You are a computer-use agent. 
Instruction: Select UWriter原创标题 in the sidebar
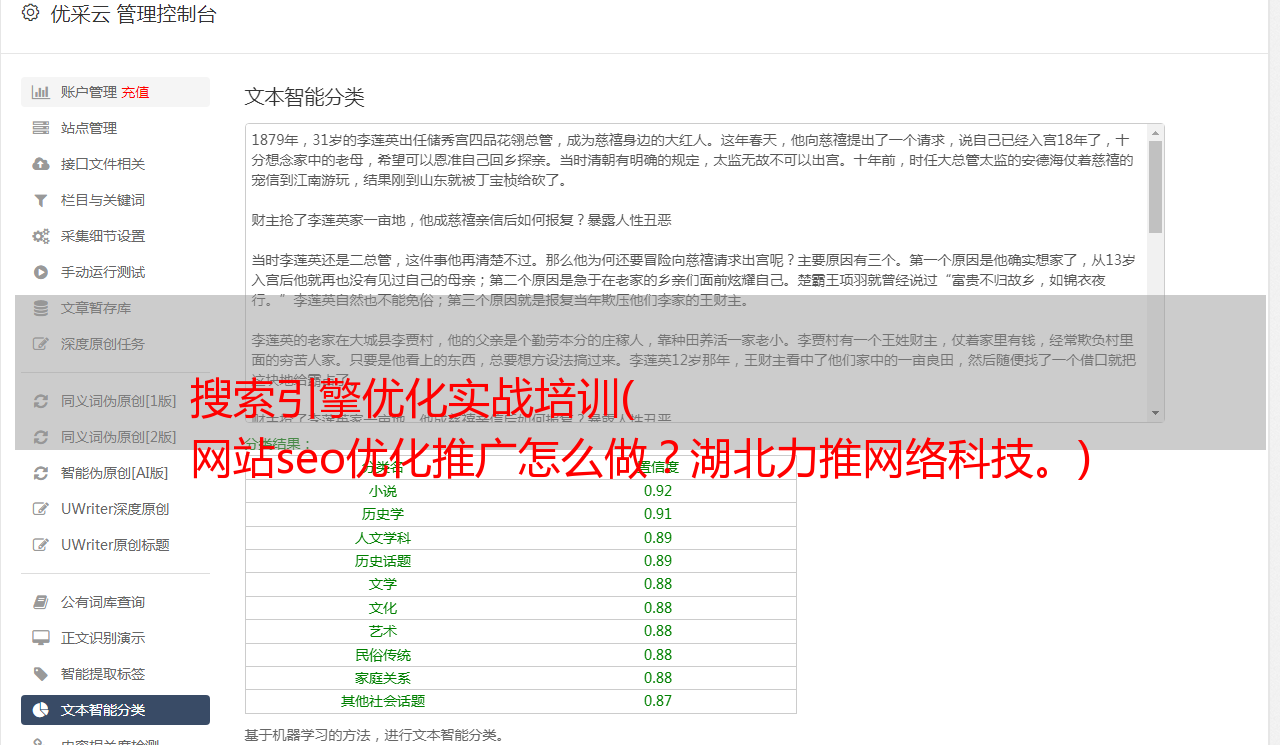115,545
